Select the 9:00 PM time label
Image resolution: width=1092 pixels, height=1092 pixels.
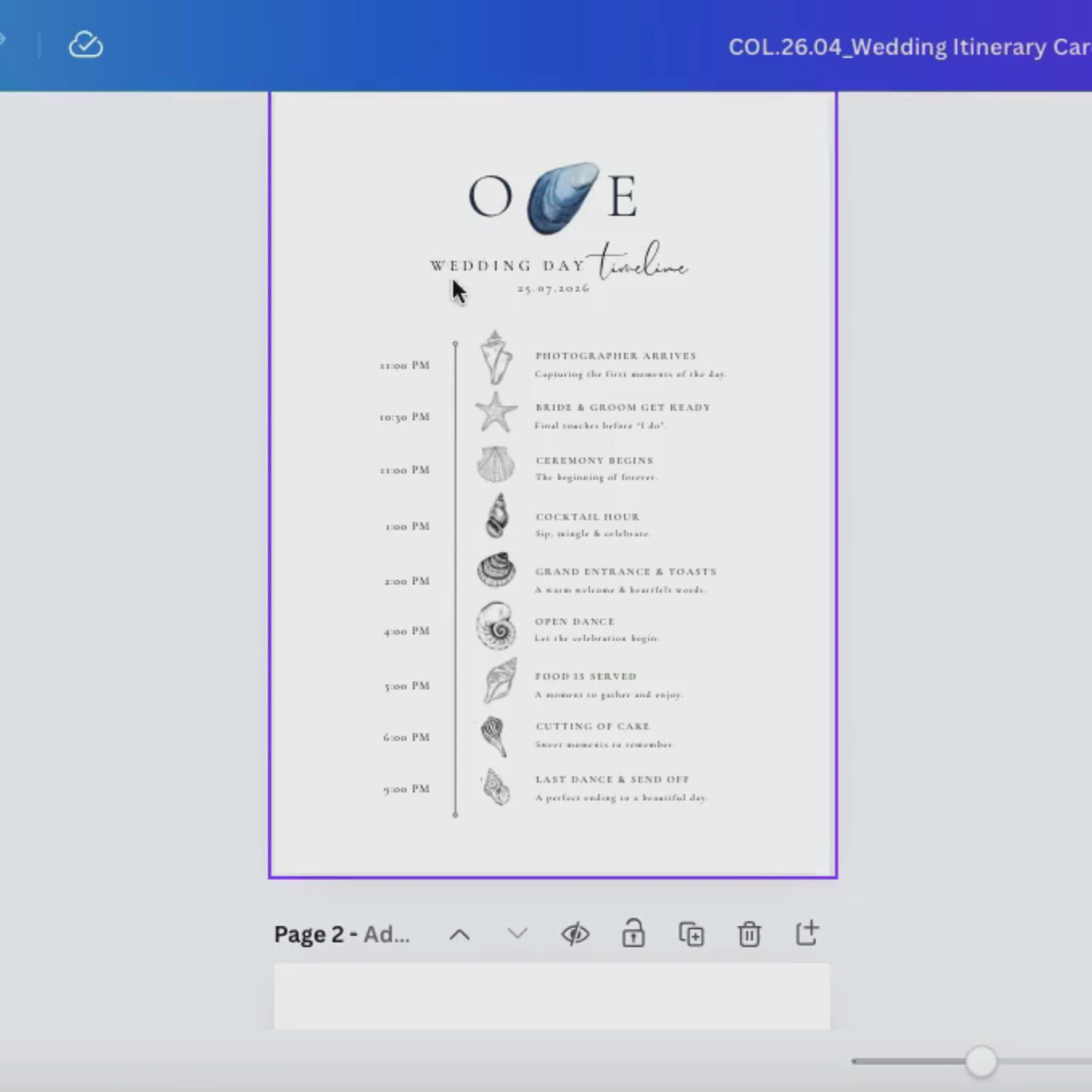pos(406,788)
